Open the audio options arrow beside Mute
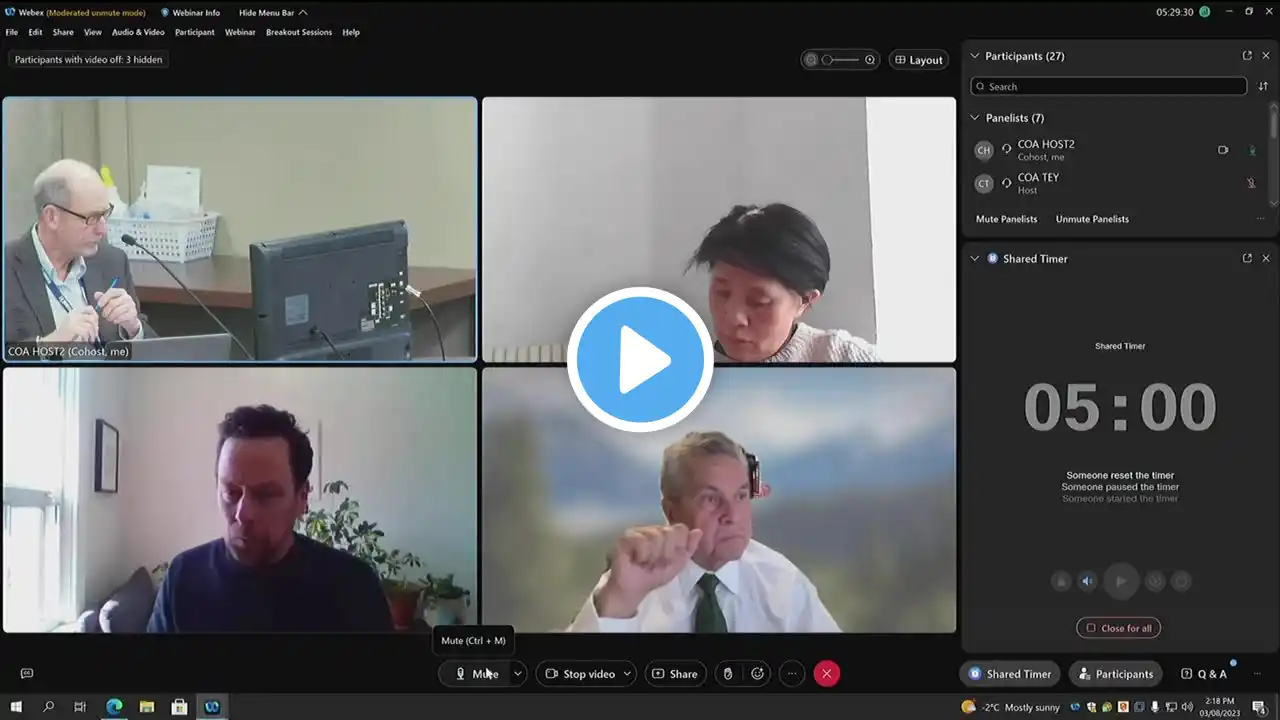This screenshot has width=1280, height=720. point(518,674)
